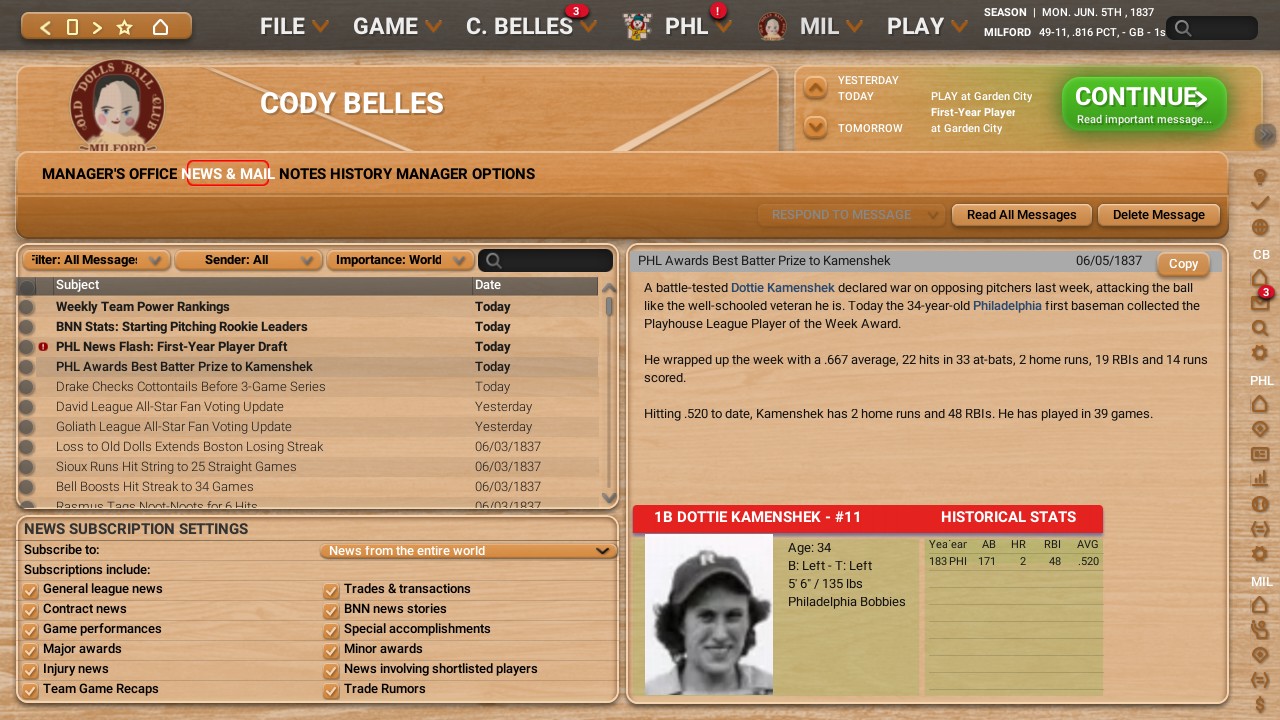Click the Philadelphia team logo in top bar
Viewport: 1280px width, 720px height.
click(637, 26)
